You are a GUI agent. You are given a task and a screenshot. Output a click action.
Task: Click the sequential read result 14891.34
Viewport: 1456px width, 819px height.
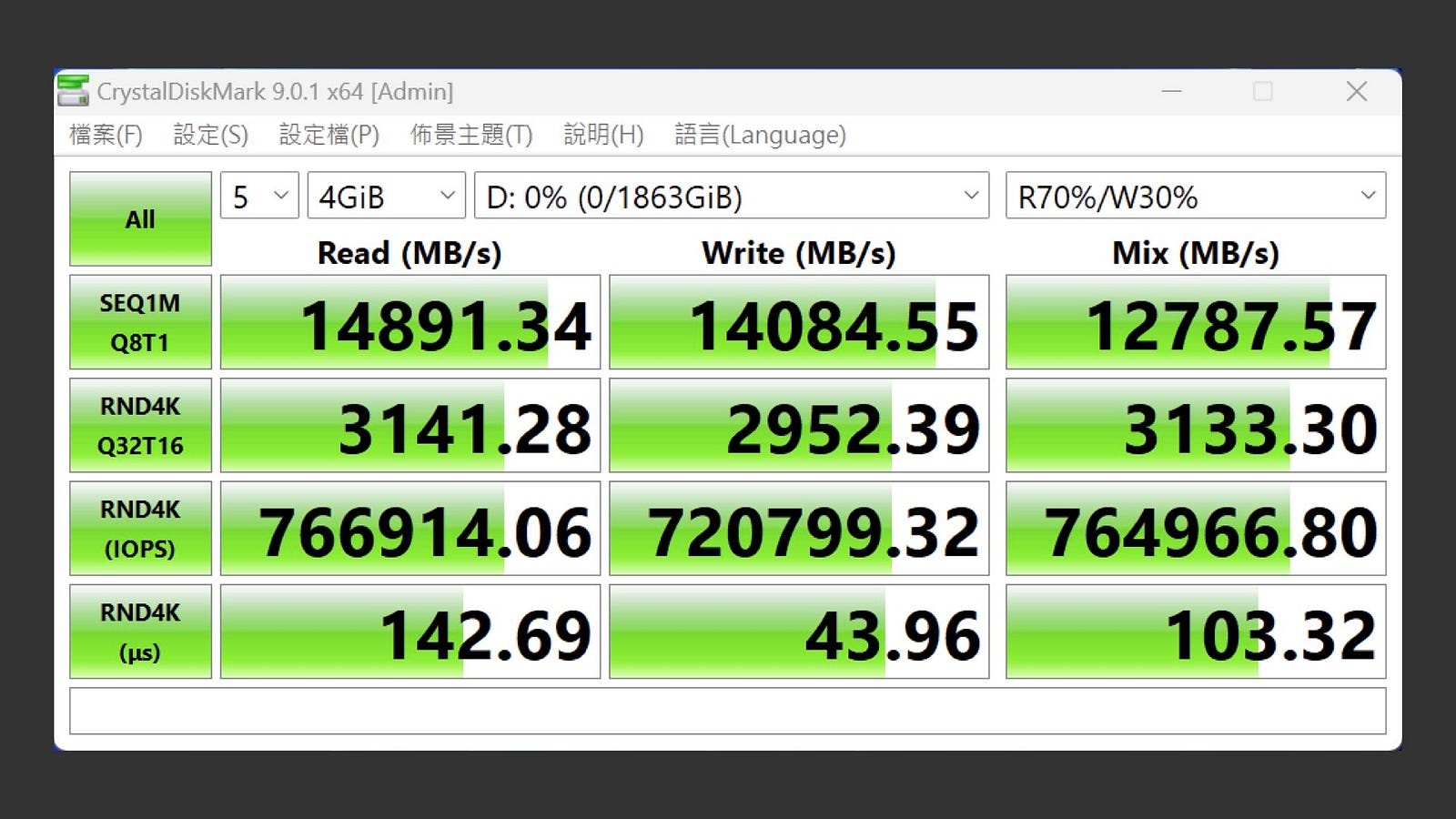[x=410, y=322]
